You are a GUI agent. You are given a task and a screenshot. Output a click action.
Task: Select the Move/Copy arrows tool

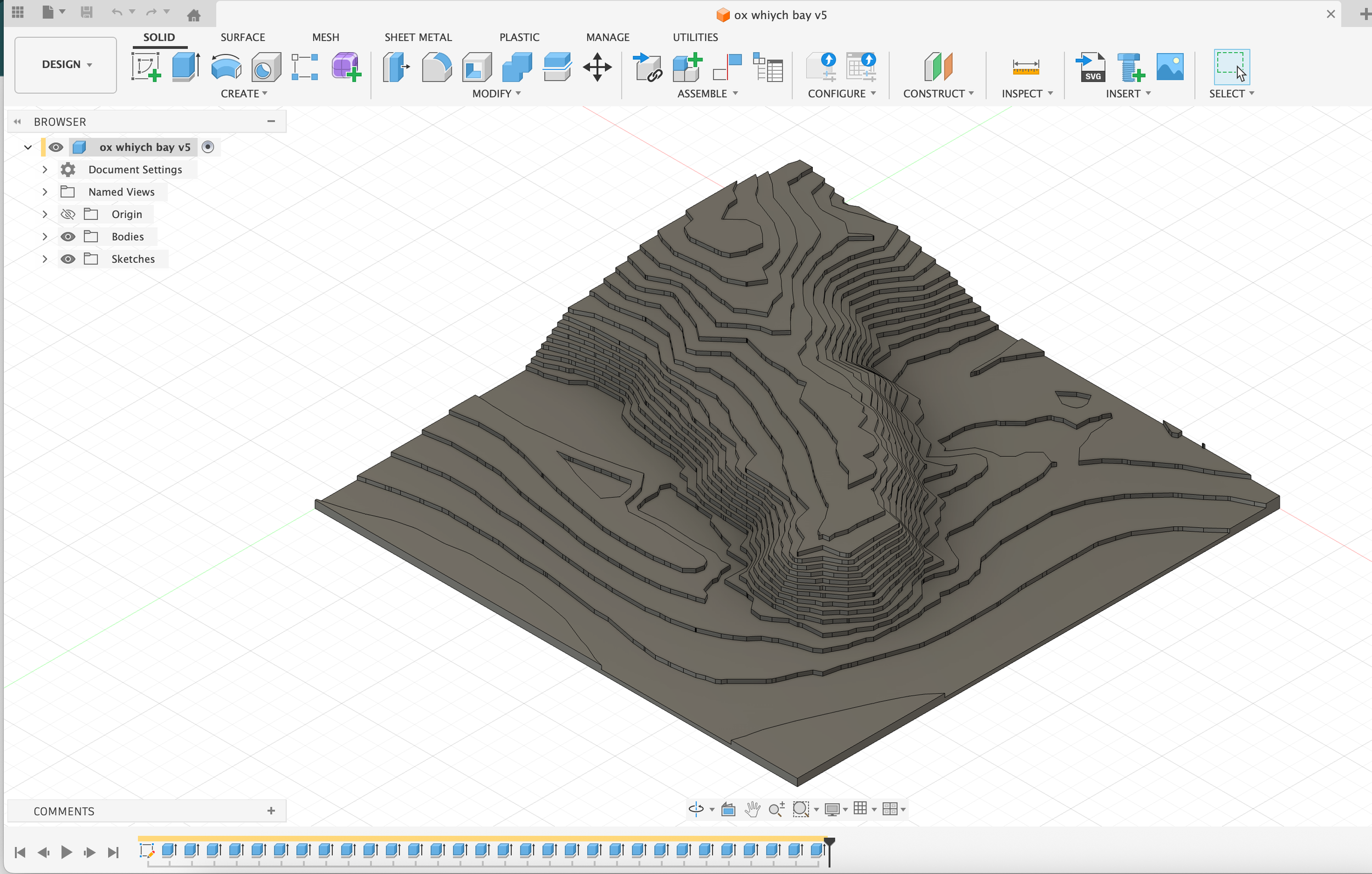coord(597,67)
